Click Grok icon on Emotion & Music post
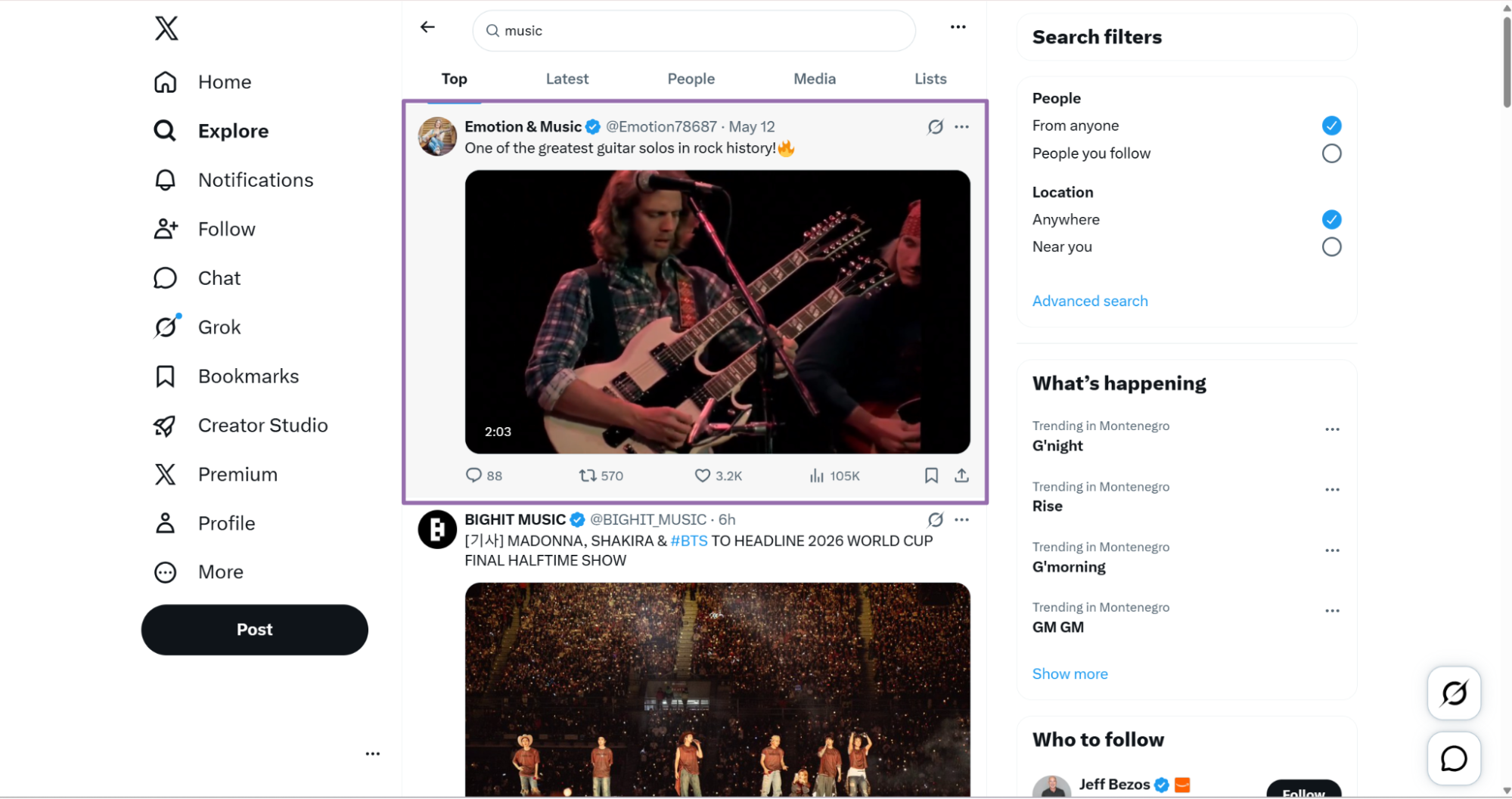Image resolution: width=1512 pixels, height=799 pixels. 935,127
